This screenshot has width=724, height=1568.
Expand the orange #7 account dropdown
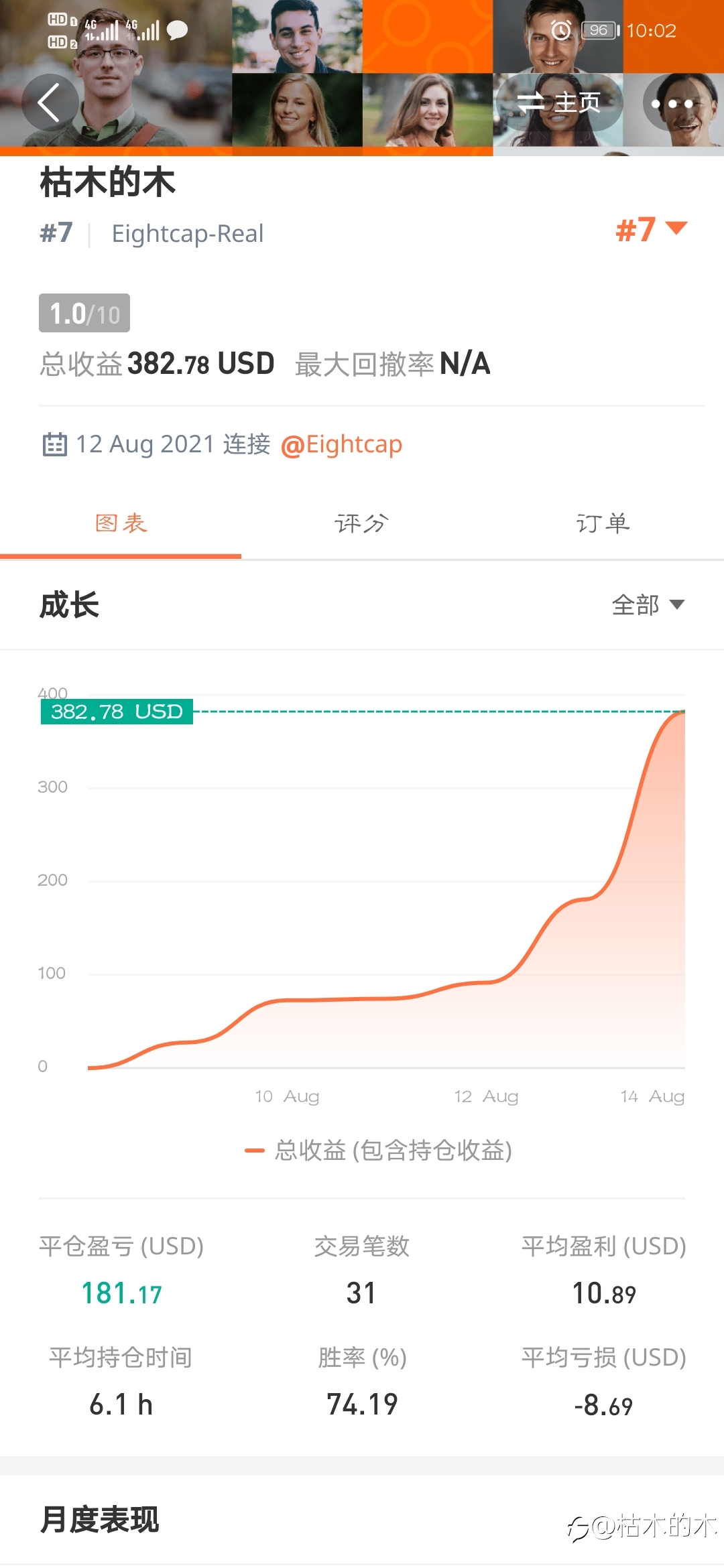point(652,230)
